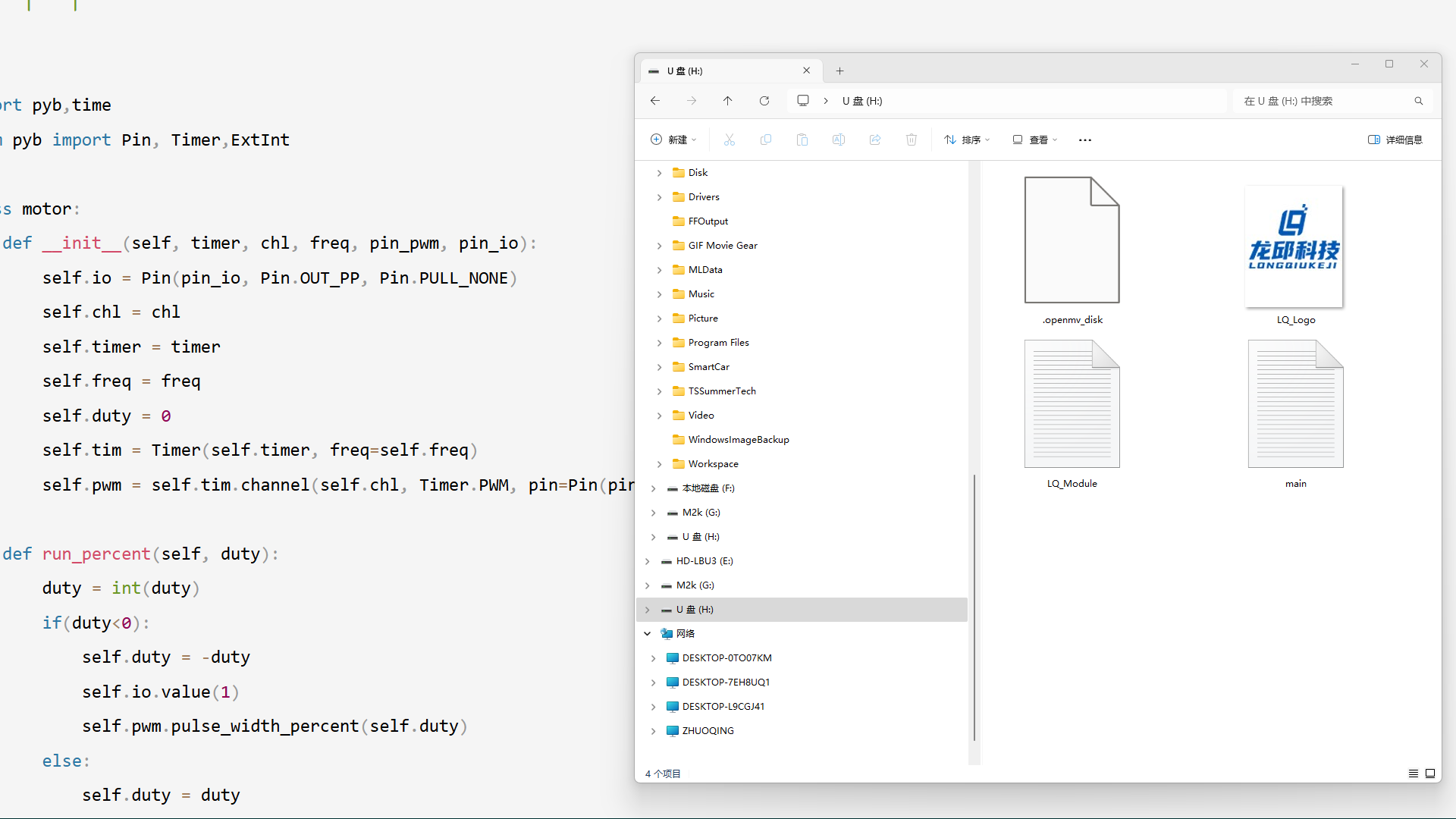Collapse the network tree section
The width and height of the screenshot is (1456, 819).
[647, 634]
